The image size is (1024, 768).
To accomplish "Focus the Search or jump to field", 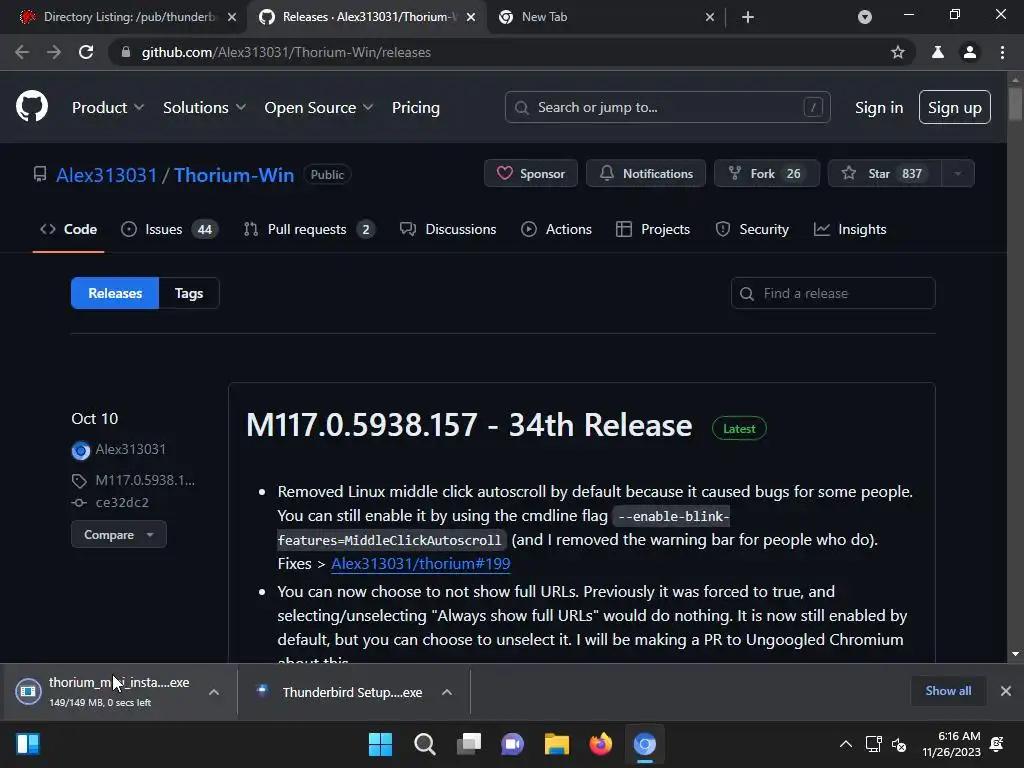I will (x=667, y=107).
